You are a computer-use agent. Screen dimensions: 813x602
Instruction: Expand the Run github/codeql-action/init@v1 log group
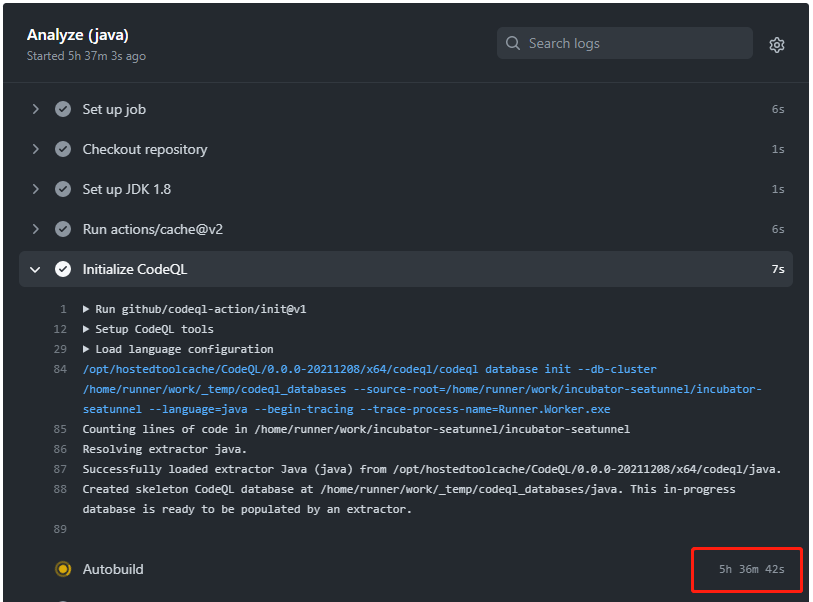86,309
